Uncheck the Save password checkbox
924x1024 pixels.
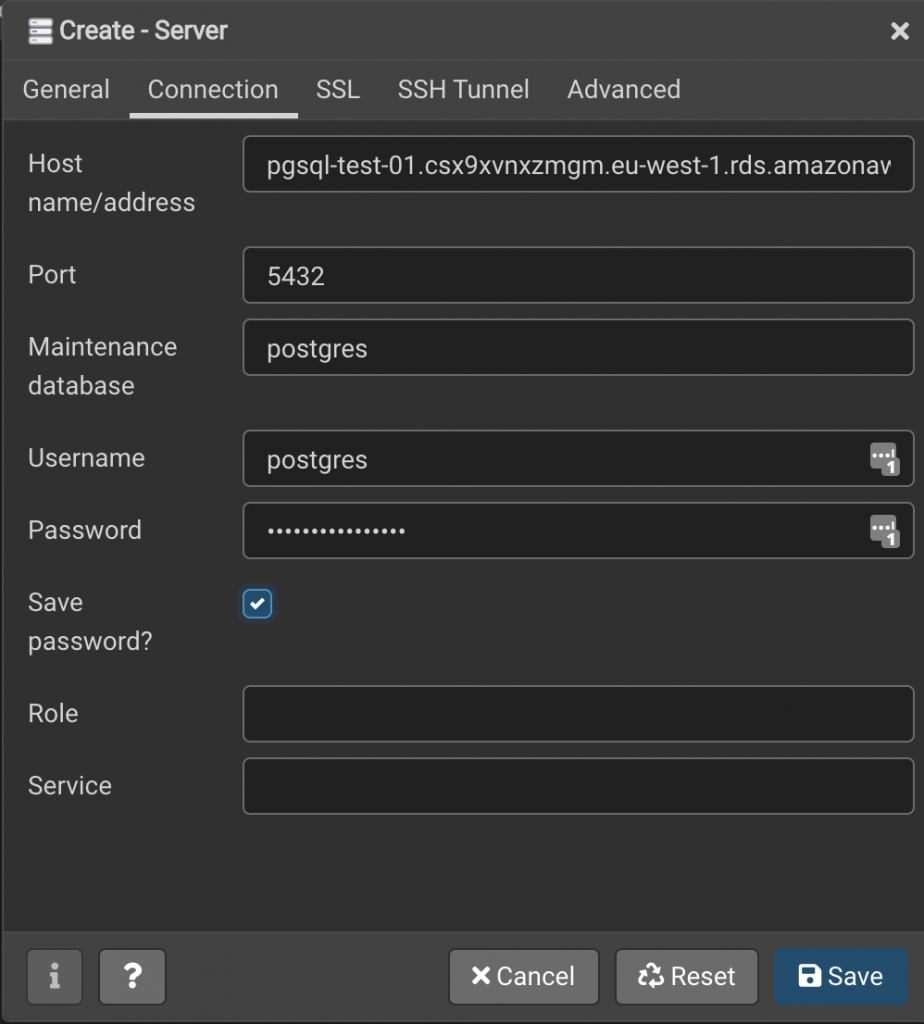[x=258, y=604]
